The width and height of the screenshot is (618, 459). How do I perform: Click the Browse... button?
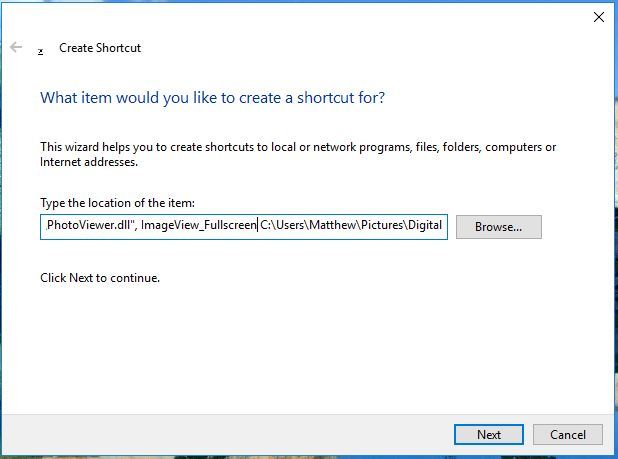click(498, 226)
